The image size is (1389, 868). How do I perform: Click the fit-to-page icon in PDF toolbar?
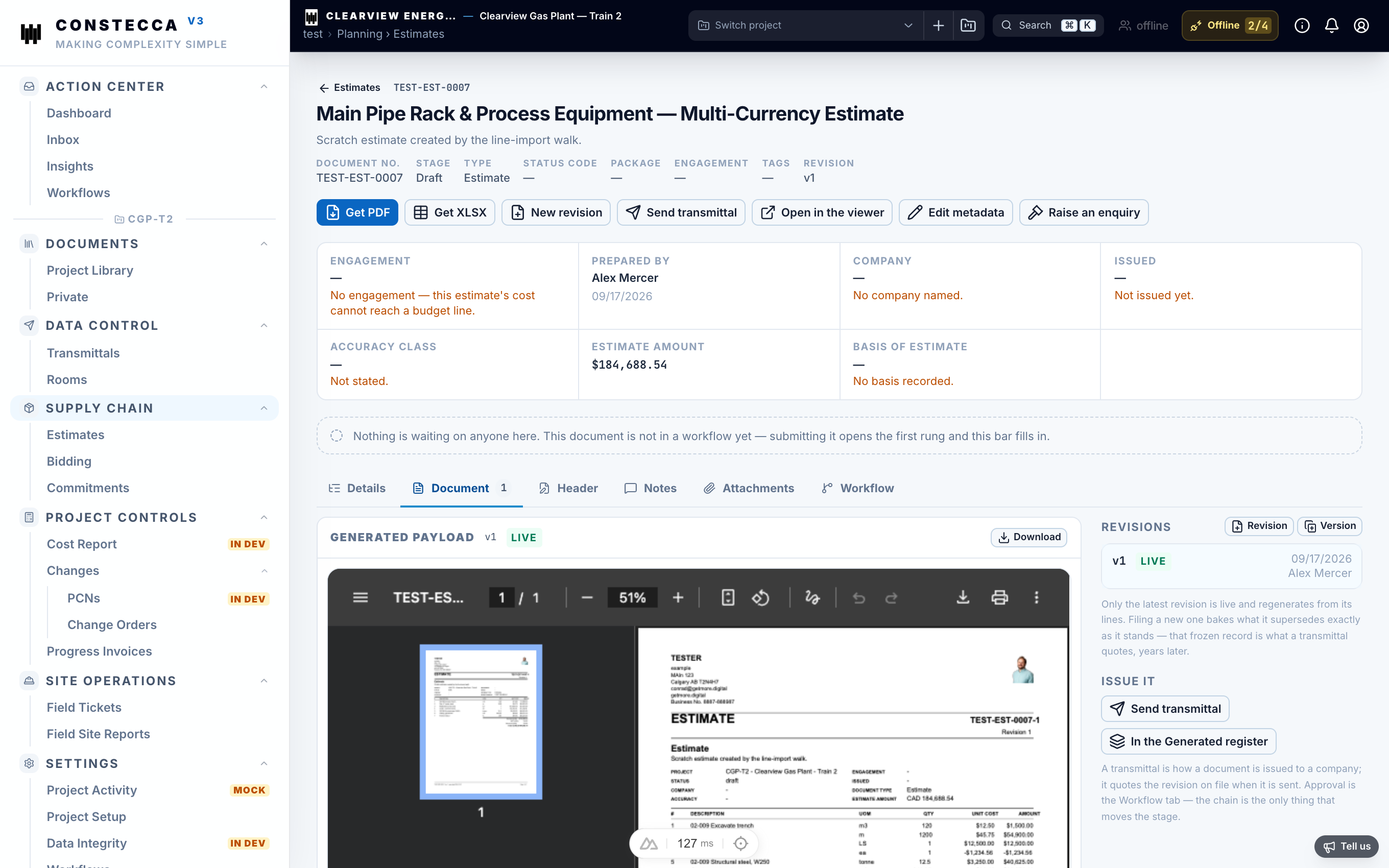pyautogui.click(x=728, y=597)
